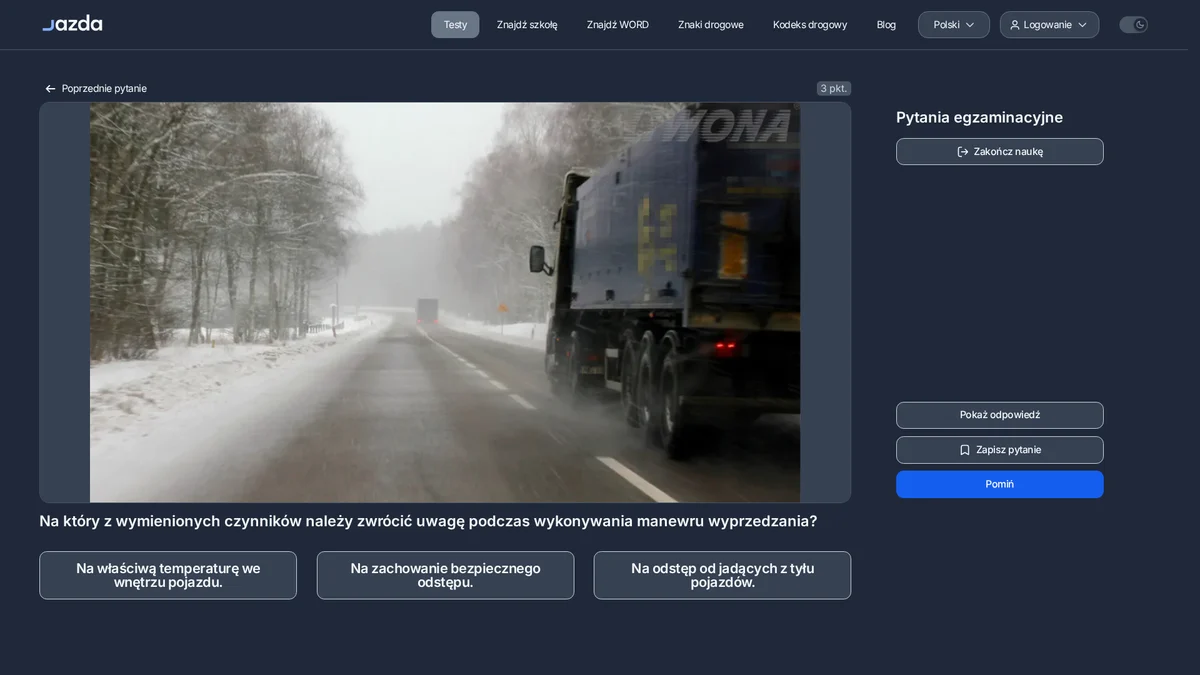This screenshot has height=675, width=1200.
Task: Select answer about odstęp od jadących z tyłu
Action: point(722,575)
